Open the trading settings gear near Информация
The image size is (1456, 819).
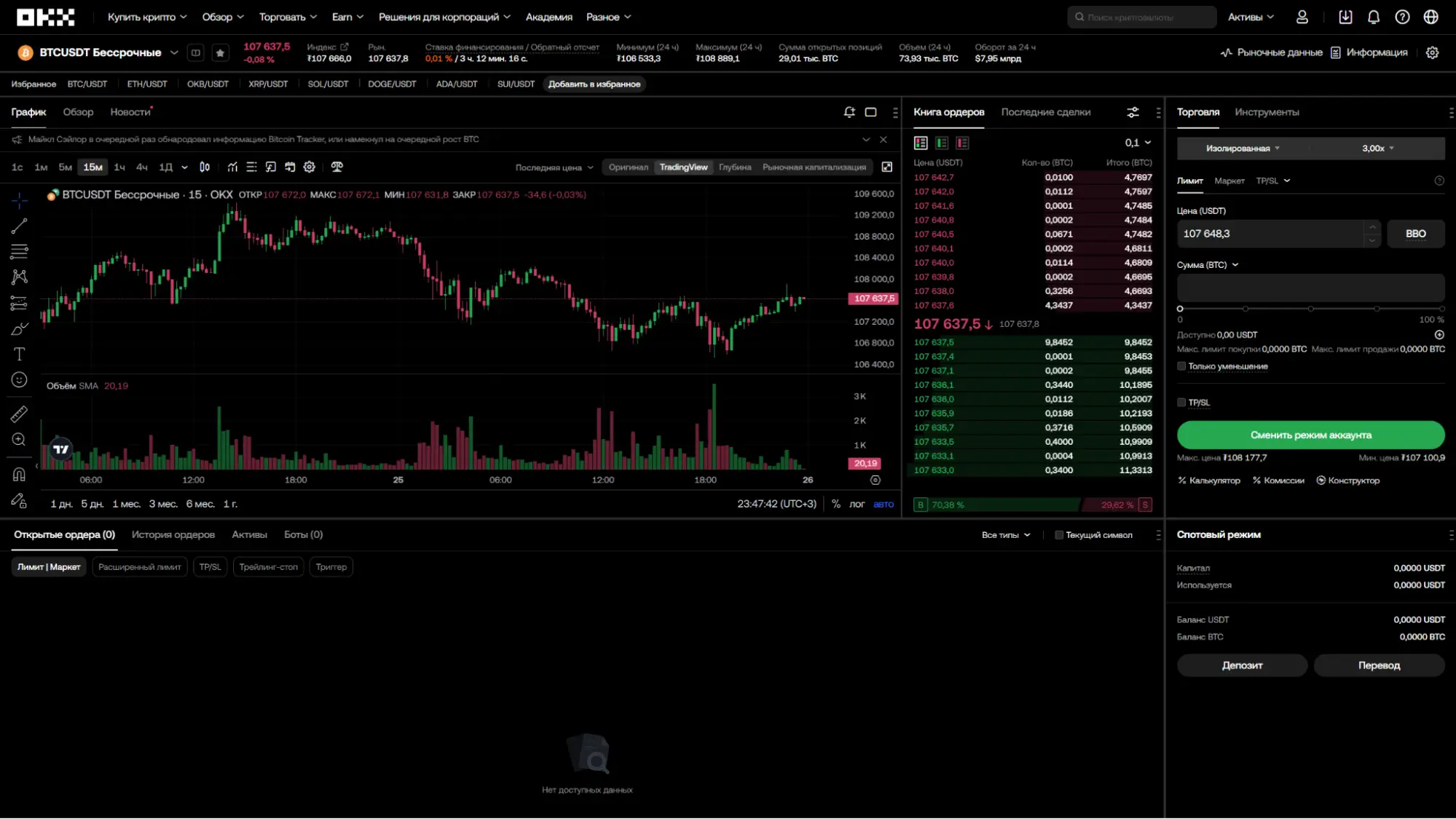tap(1432, 52)
